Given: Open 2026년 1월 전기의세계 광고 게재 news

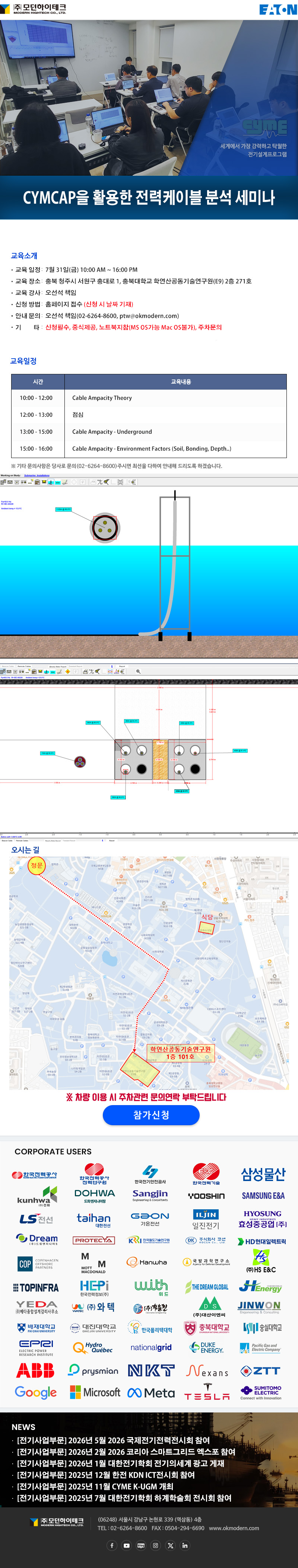Looking at the screenshot, I should (121, 1463).
